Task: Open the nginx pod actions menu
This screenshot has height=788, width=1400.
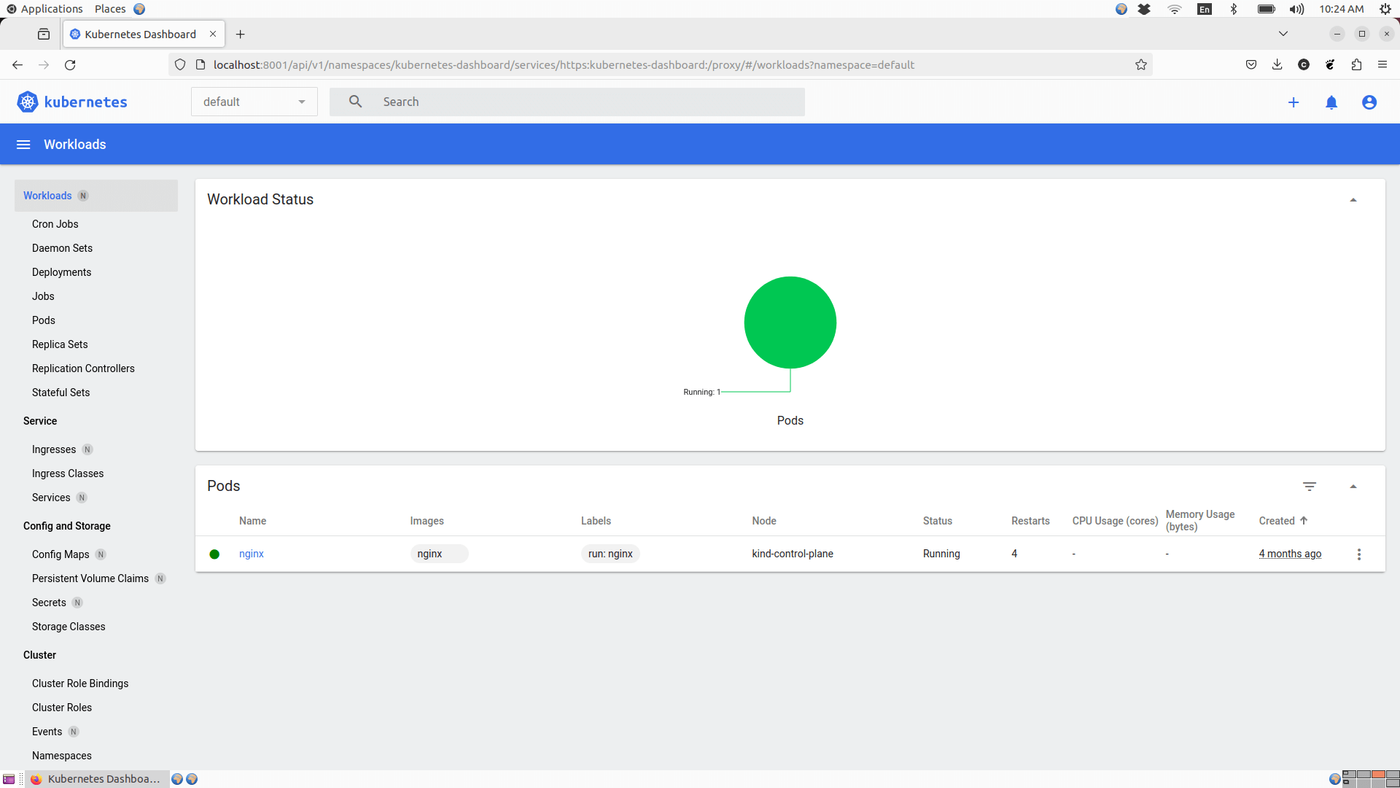Action: pyautogui.click(x=1358, y=554)
